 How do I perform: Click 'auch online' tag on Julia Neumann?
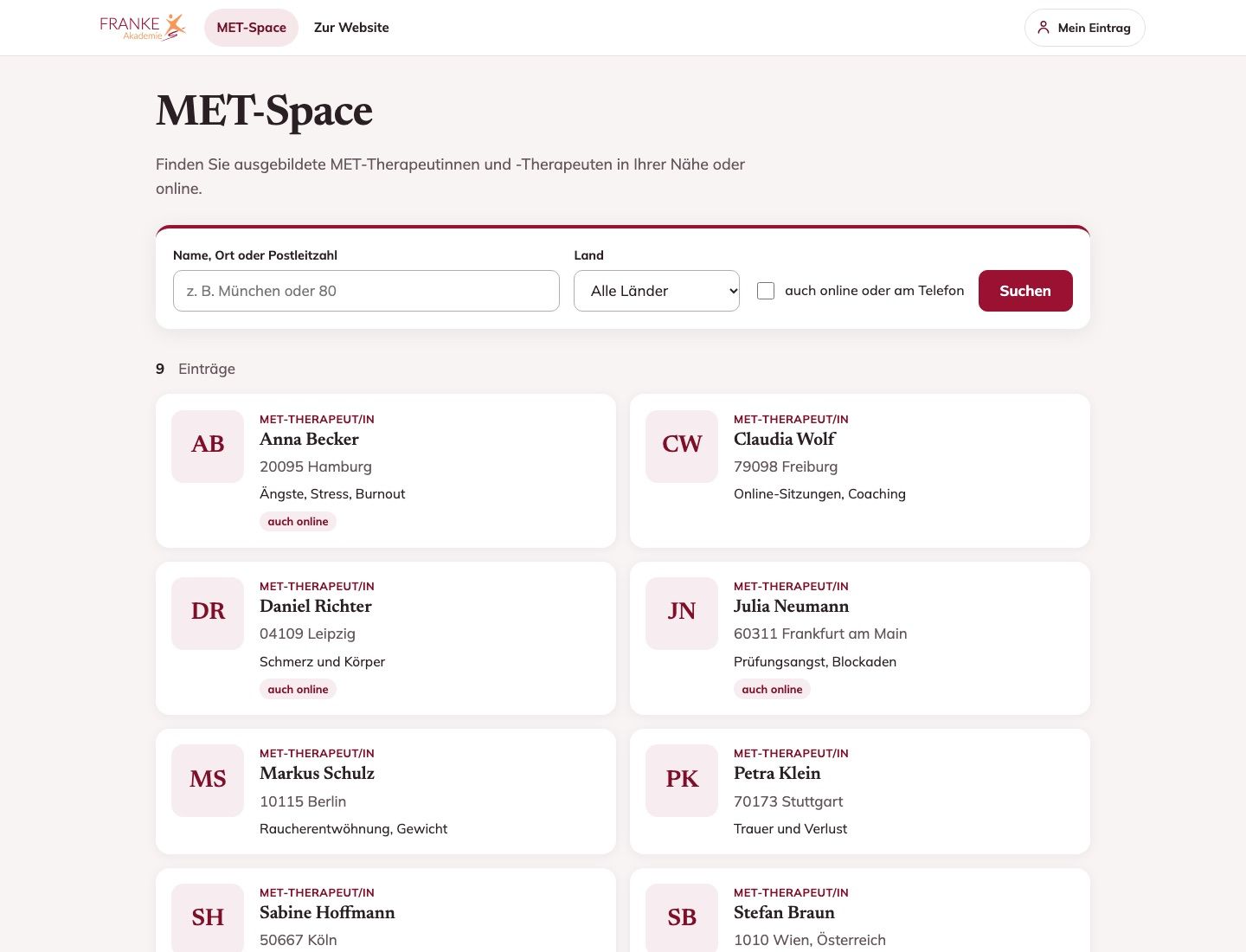[x=772, y=690]
